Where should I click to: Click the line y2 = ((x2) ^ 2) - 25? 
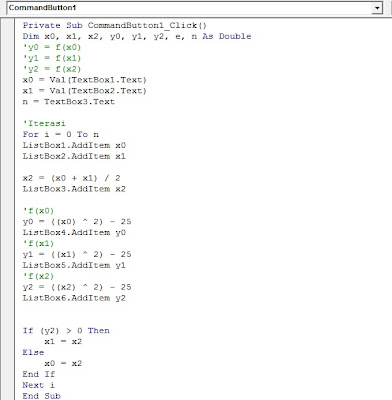pos(77,287)
